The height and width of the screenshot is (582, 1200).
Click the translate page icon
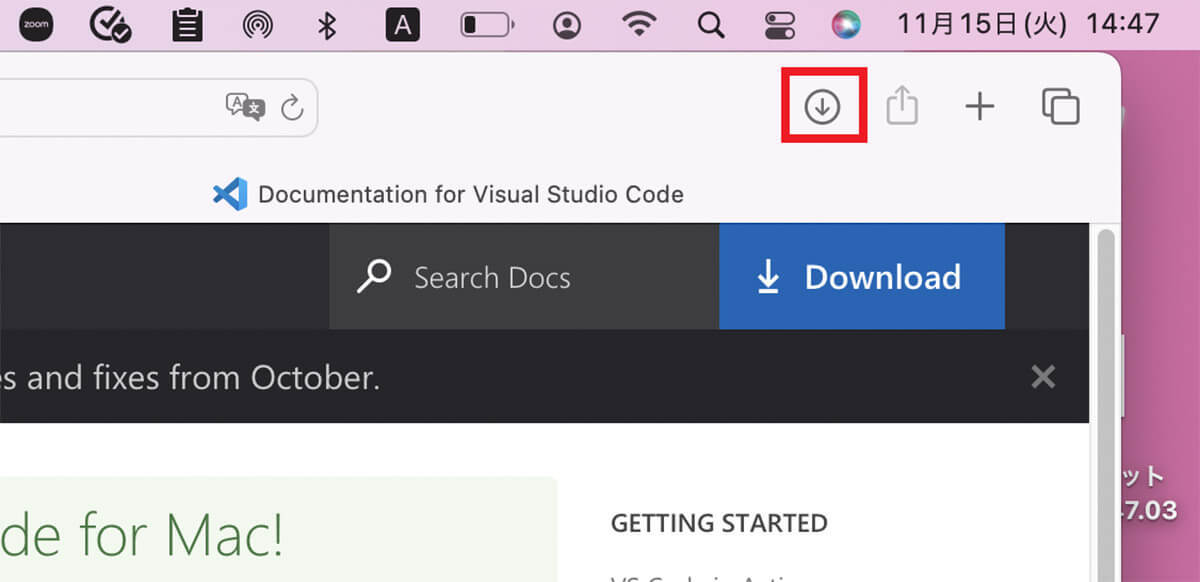(245, 107)
